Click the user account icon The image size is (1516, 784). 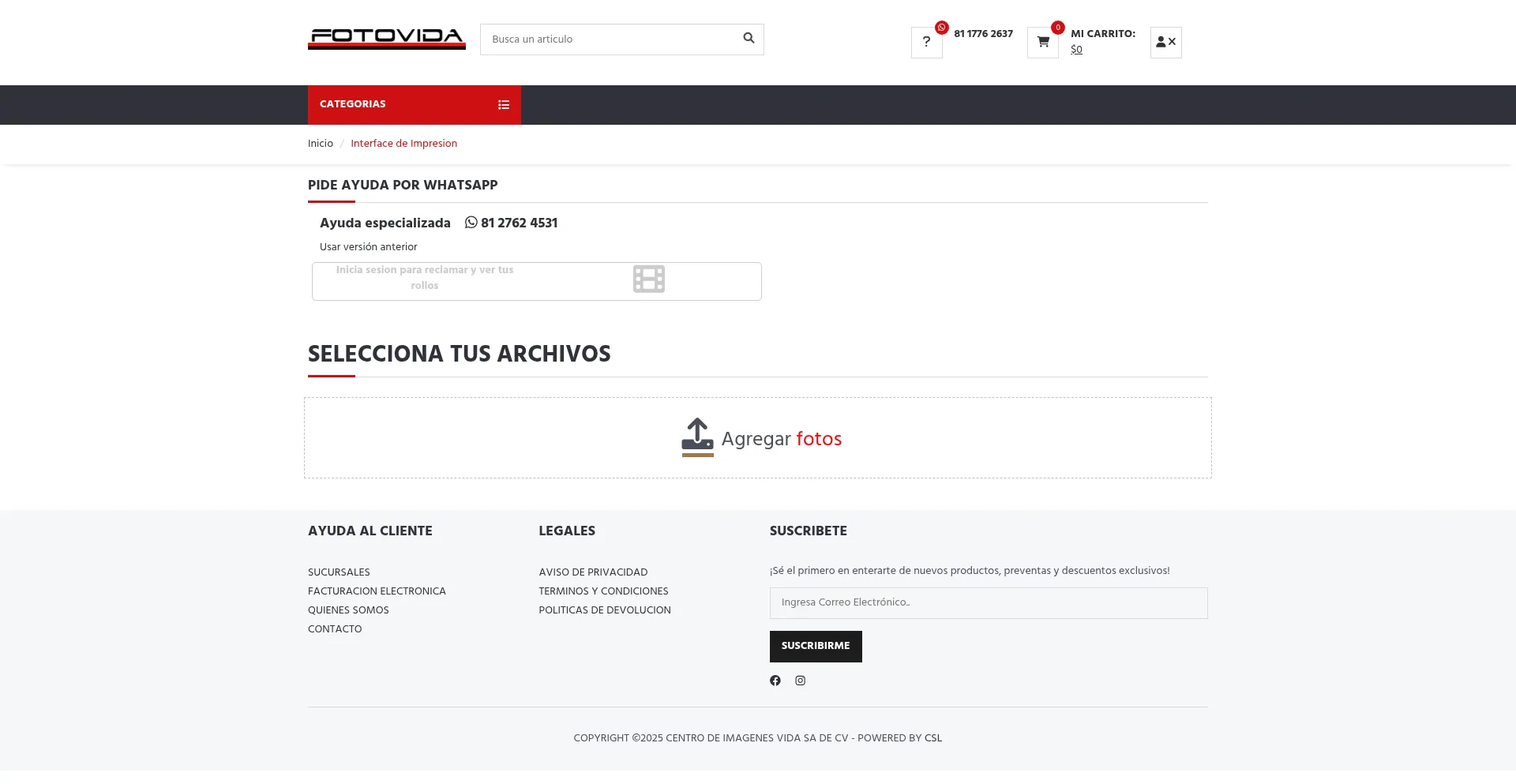(1165, 43)
